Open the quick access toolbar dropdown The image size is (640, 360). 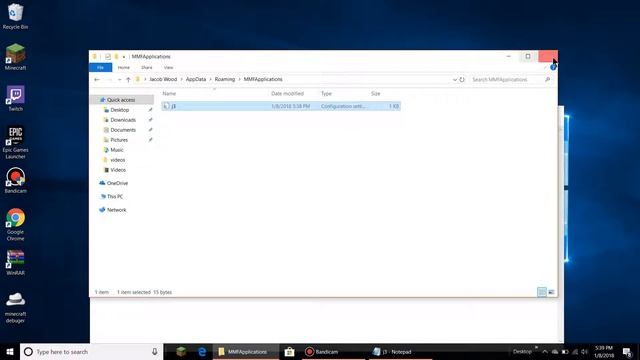click(124, 57)
